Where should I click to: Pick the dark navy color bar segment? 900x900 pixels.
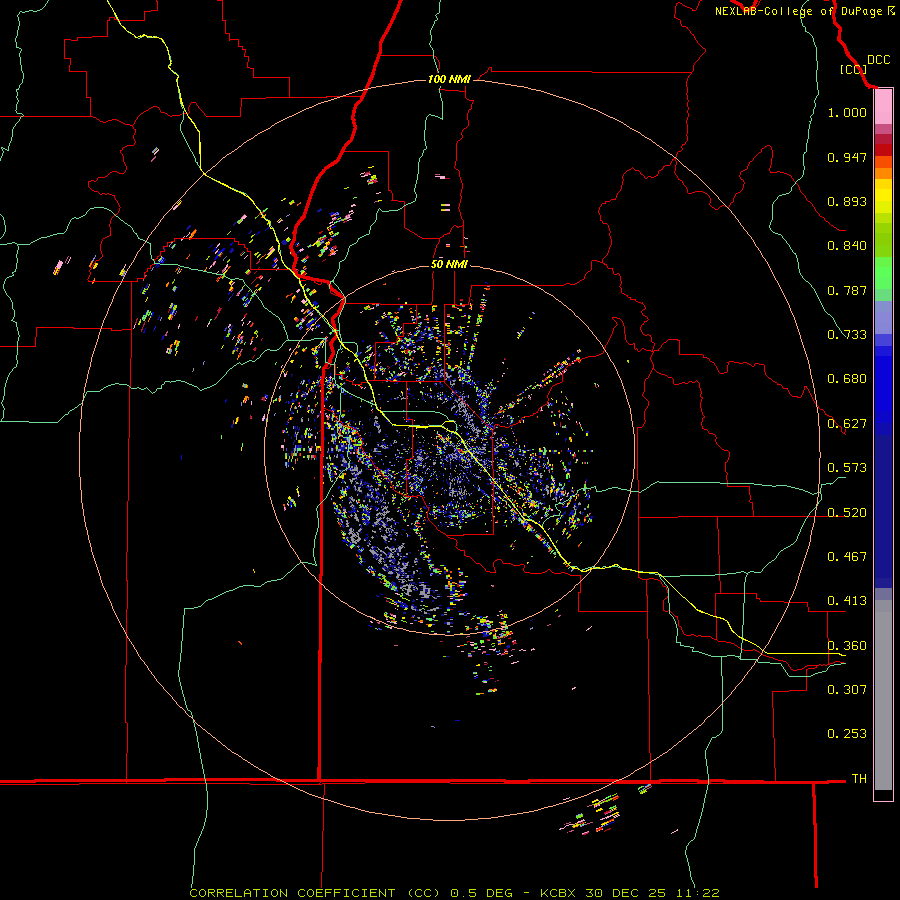[883, 511]
